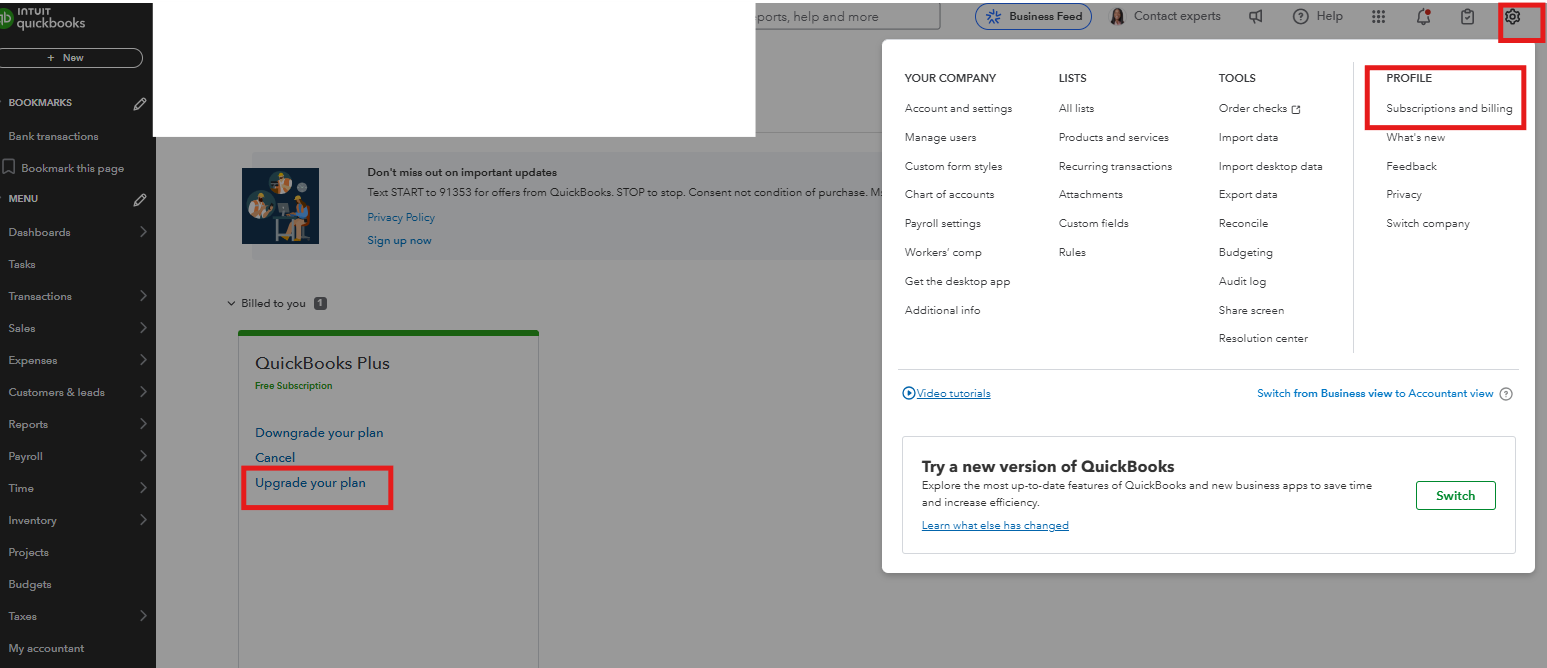
Task: Expand the Inventory menu chevron
Action: (143, 520)
